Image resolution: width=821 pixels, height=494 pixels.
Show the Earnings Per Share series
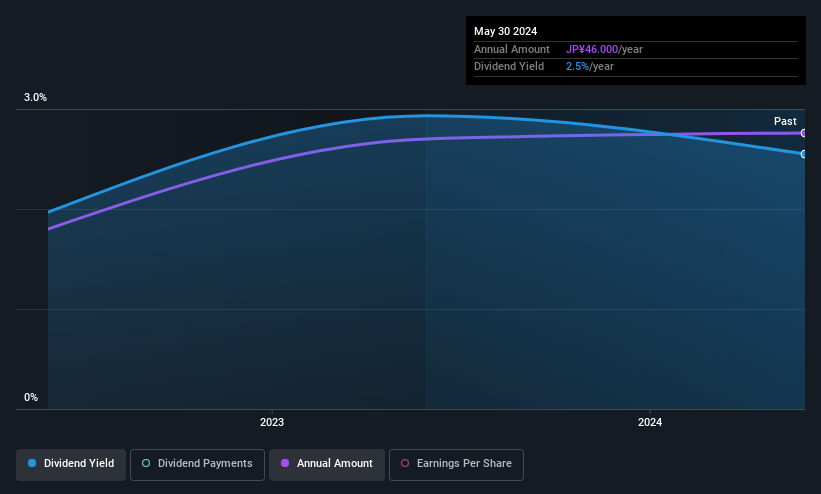pyautogui.click(x=456, y=464)
